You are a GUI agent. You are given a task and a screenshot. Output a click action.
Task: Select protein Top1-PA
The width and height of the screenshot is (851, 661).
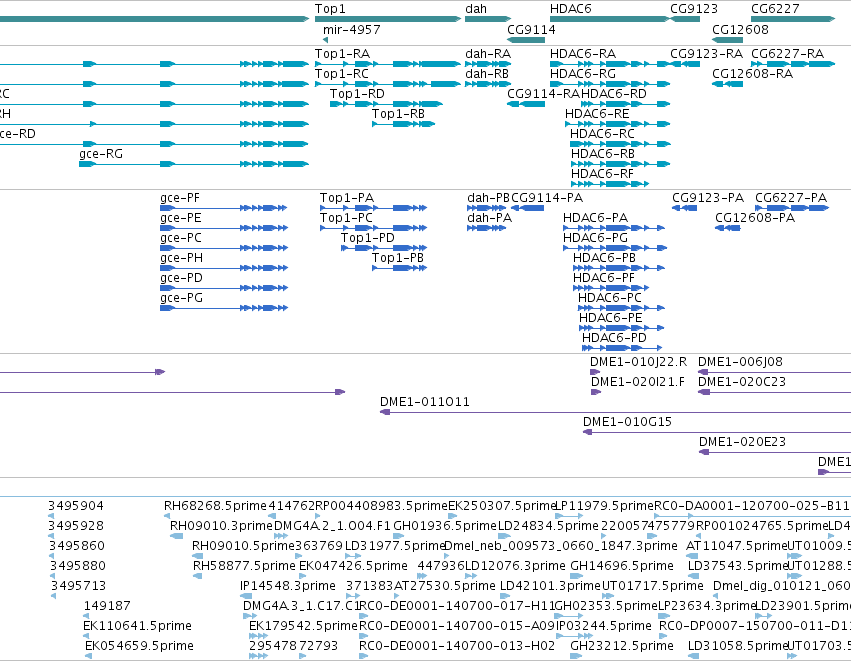pyautogui.click(x=373, y=208)
